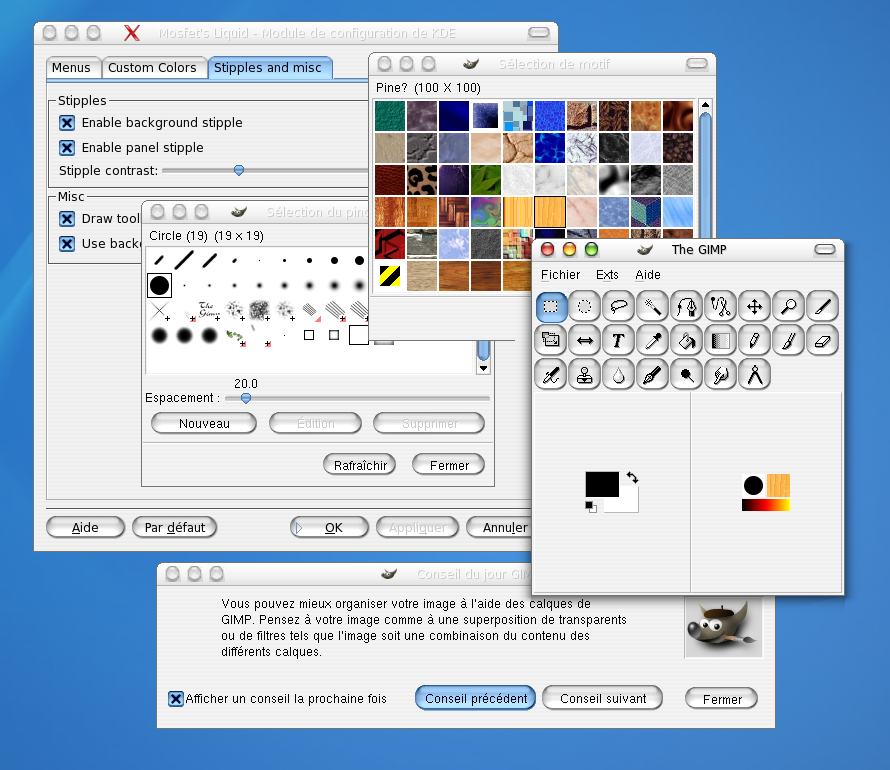The image size is (890, 770).
Task: Reset to default black and white colors
Action: (591, 507)
